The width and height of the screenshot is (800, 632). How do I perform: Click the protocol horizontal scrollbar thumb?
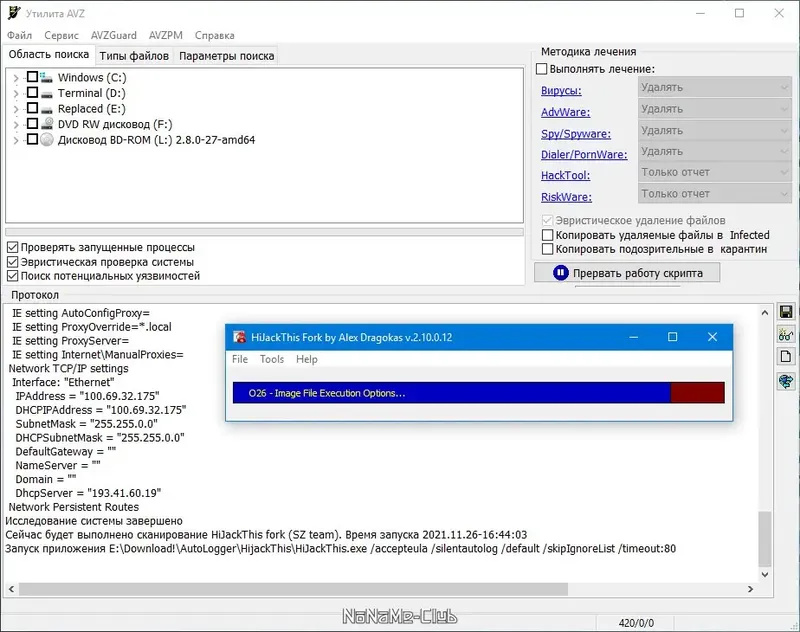click(293, 589)
